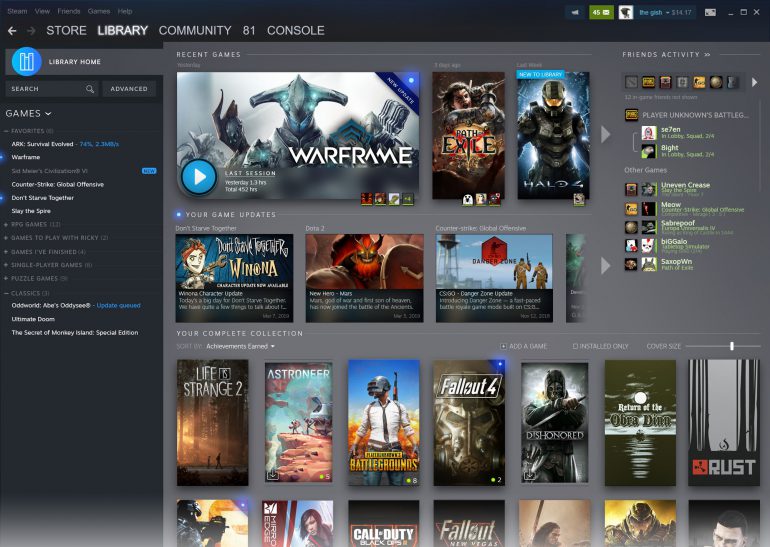Expand Friends Activity with the double chevron
This screenshot has height=547, width=770.
[x=707, y=55]
